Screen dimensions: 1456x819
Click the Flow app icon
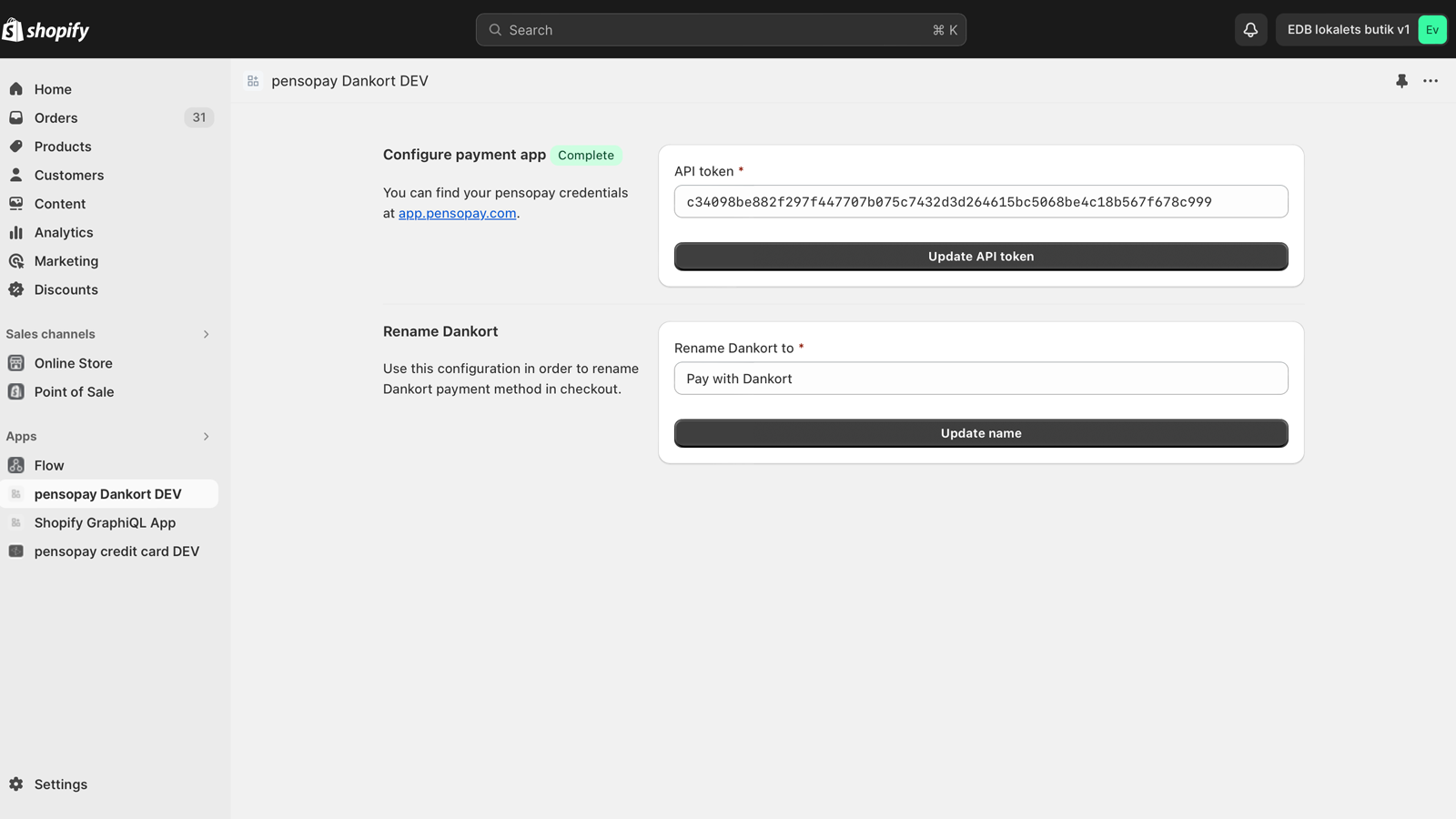[x=16, y=465]
